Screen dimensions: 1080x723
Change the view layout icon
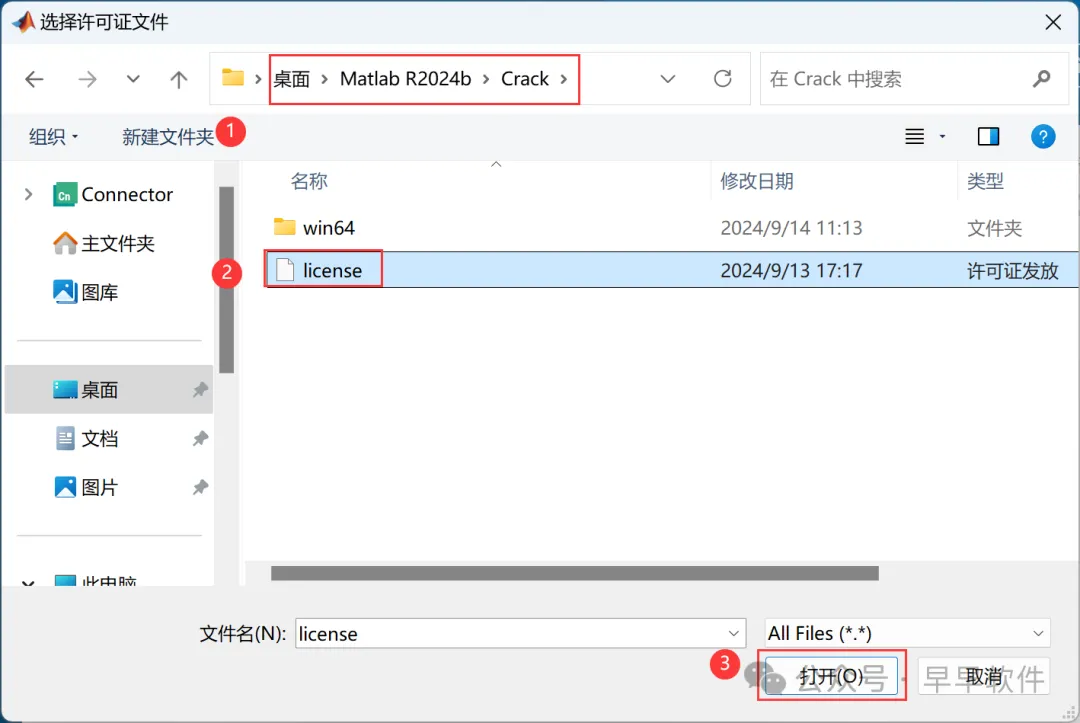915,136
